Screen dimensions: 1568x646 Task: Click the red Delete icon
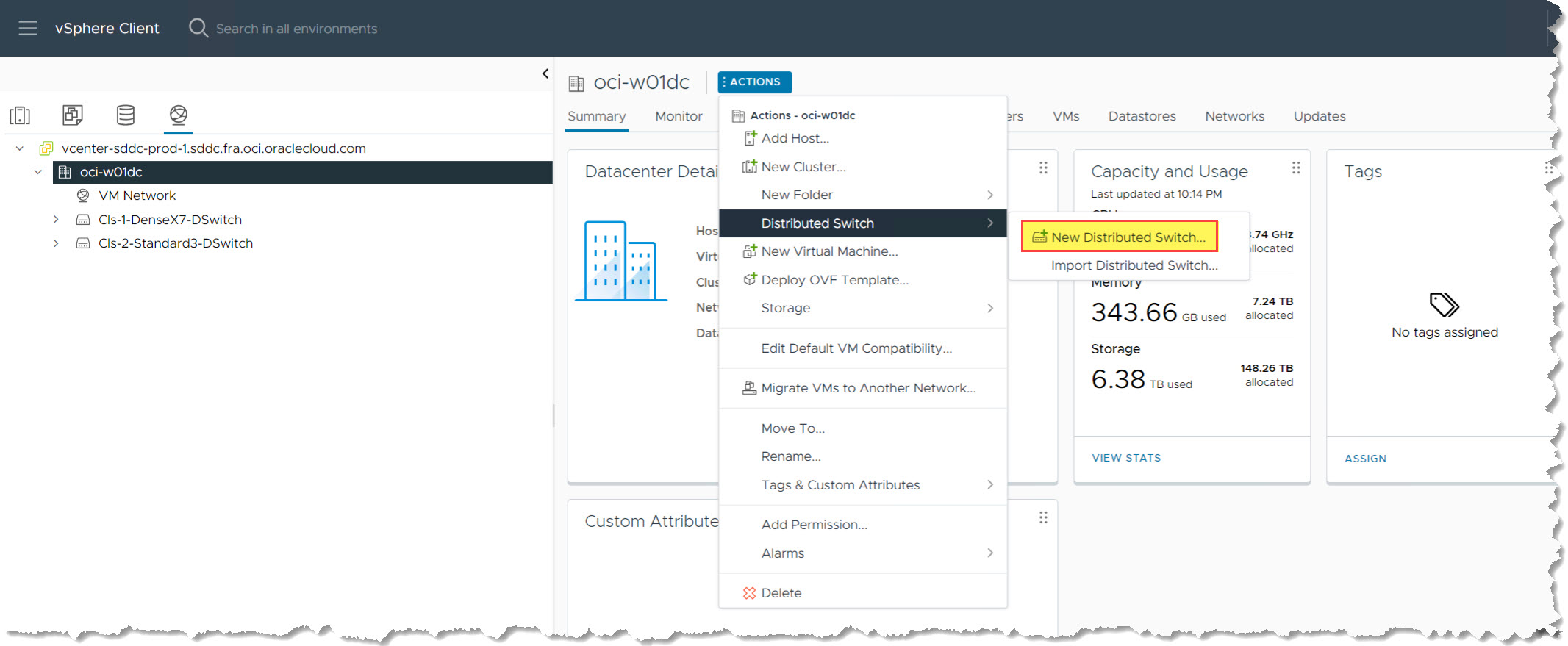[749, 593]
